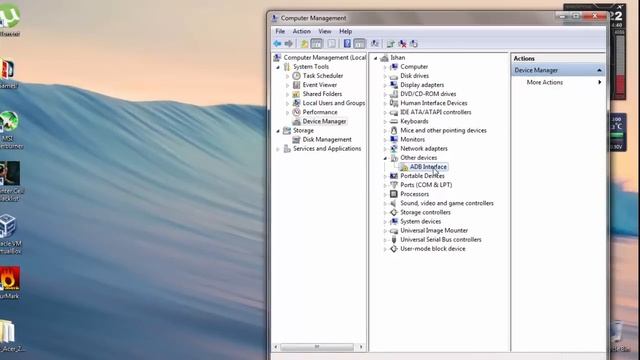640x360 pixels.
Task: Click the Back arrow in the toolbar
Action: pyautogui.click(x=277, y=44)
